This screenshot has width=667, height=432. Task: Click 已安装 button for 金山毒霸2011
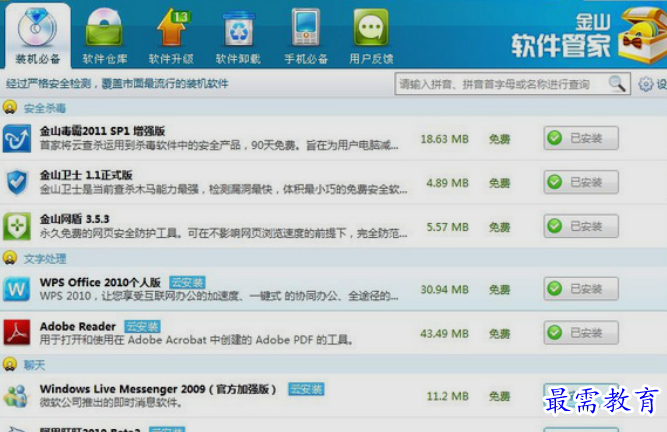581,138
